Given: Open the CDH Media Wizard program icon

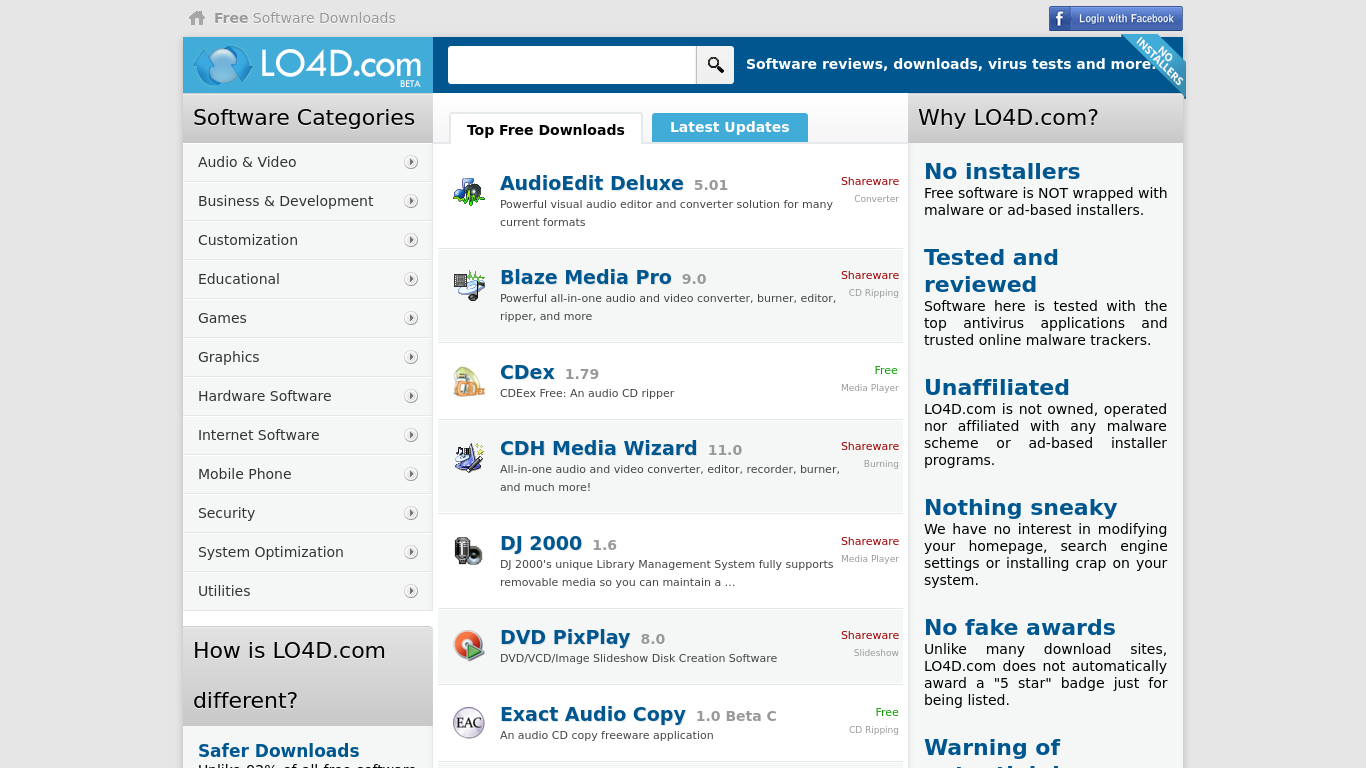Looking at the screenshot, I should pyautogui.click(x=468, y=457).
